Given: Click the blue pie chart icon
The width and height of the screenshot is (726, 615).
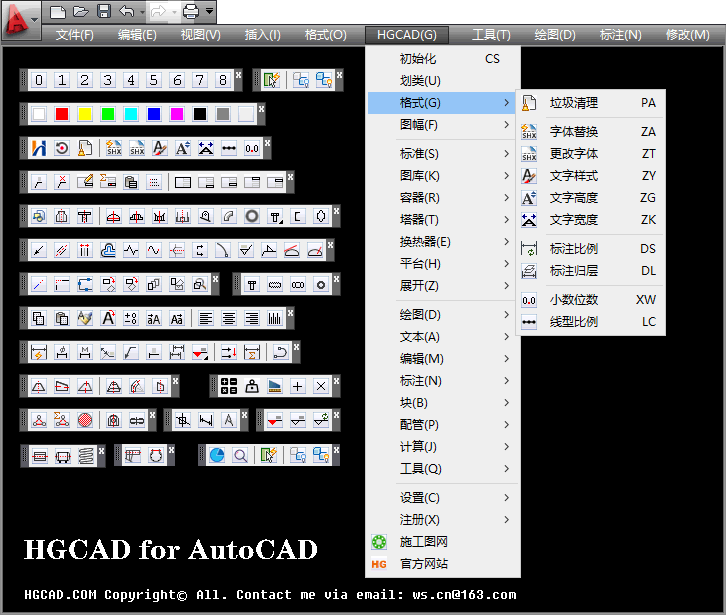Looking at the screenshot, I should coord(217,455).
